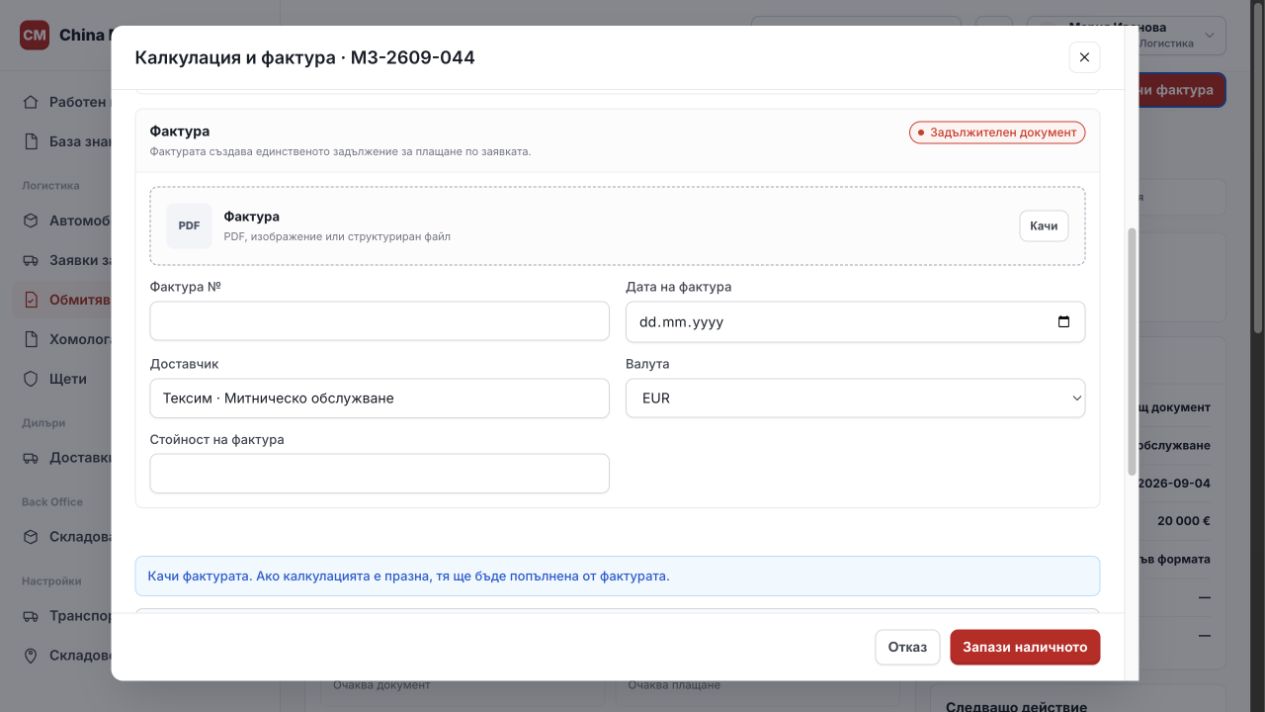Expand the user profile chevron dropdown
The width and height of the screenshot is (1265, 712).
(x=1209, y=36)
